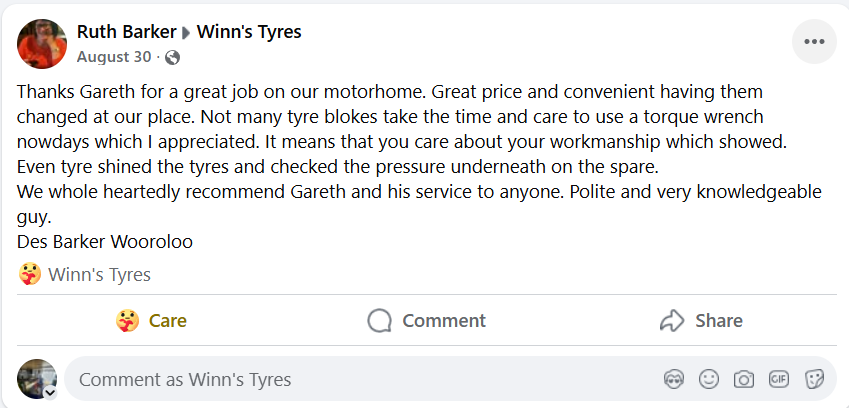Viewport: 849px width, 408px height.
Task: Click the Care emoji in reactions summary
Action: pos(29,274)
